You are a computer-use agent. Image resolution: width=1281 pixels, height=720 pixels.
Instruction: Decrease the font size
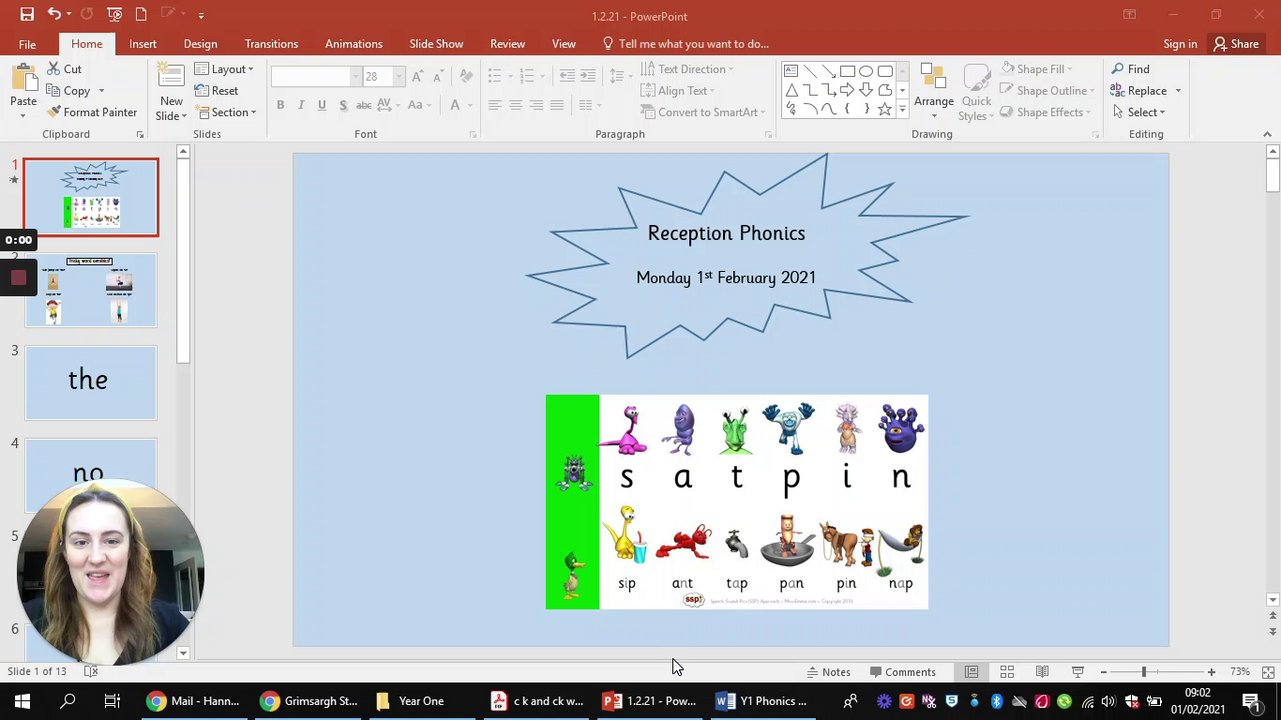pyautogui.click(x=440, y=77)
